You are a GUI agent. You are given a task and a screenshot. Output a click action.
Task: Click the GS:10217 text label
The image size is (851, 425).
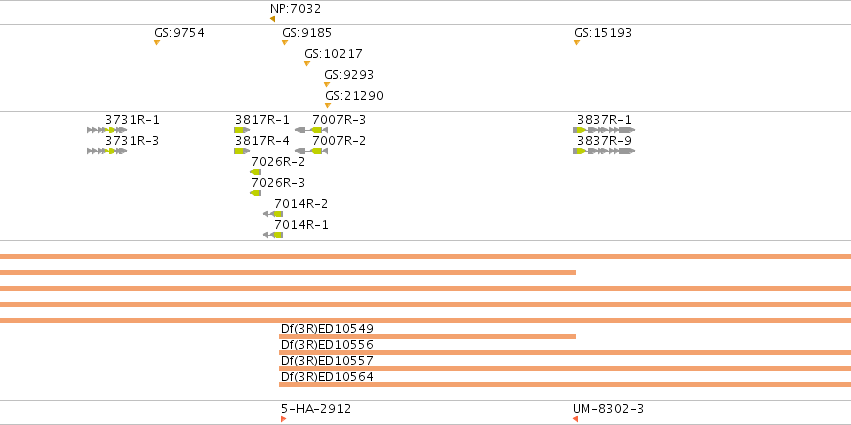333,54
